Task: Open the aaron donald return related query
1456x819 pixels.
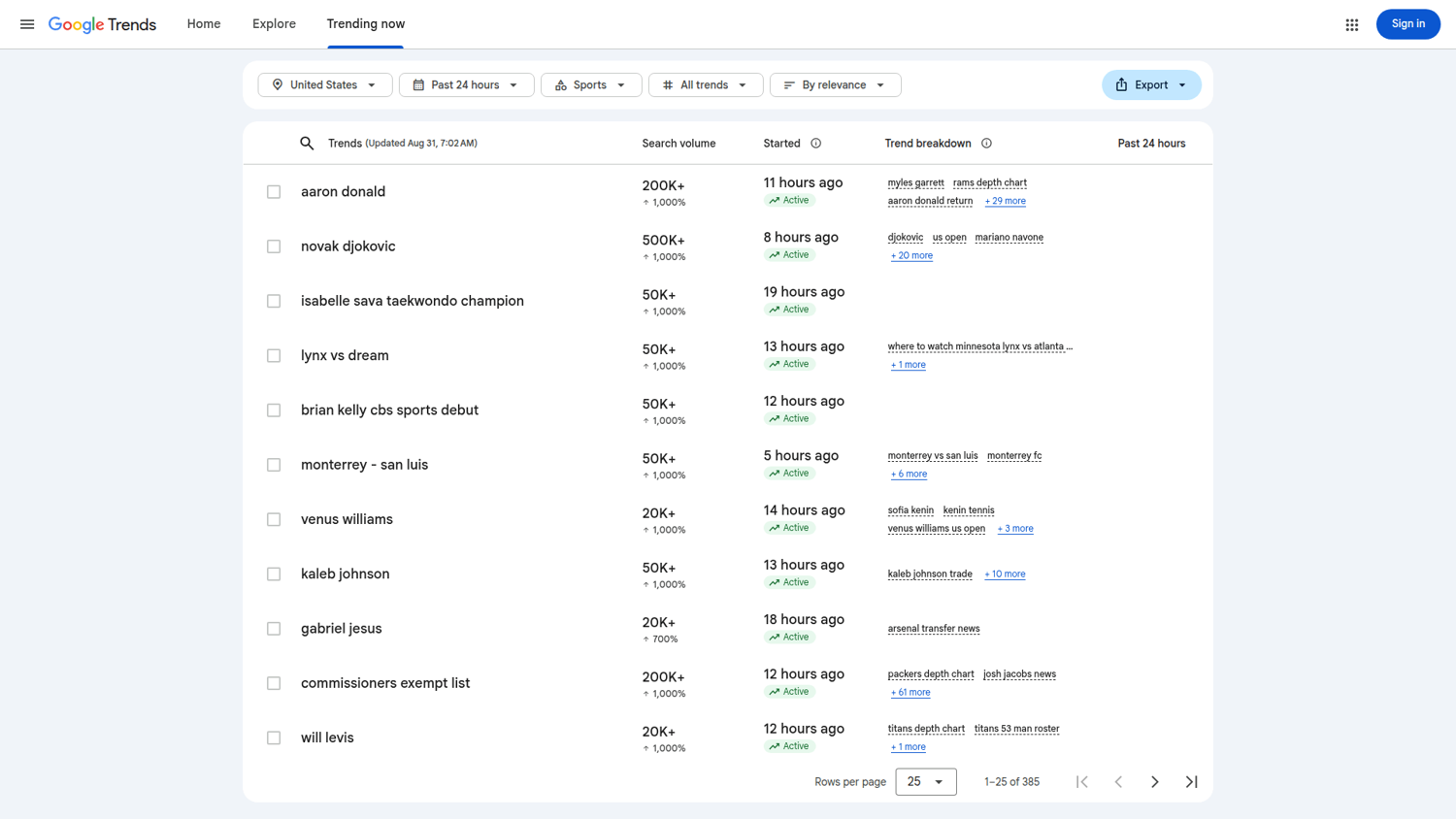Action: [930, 201]
